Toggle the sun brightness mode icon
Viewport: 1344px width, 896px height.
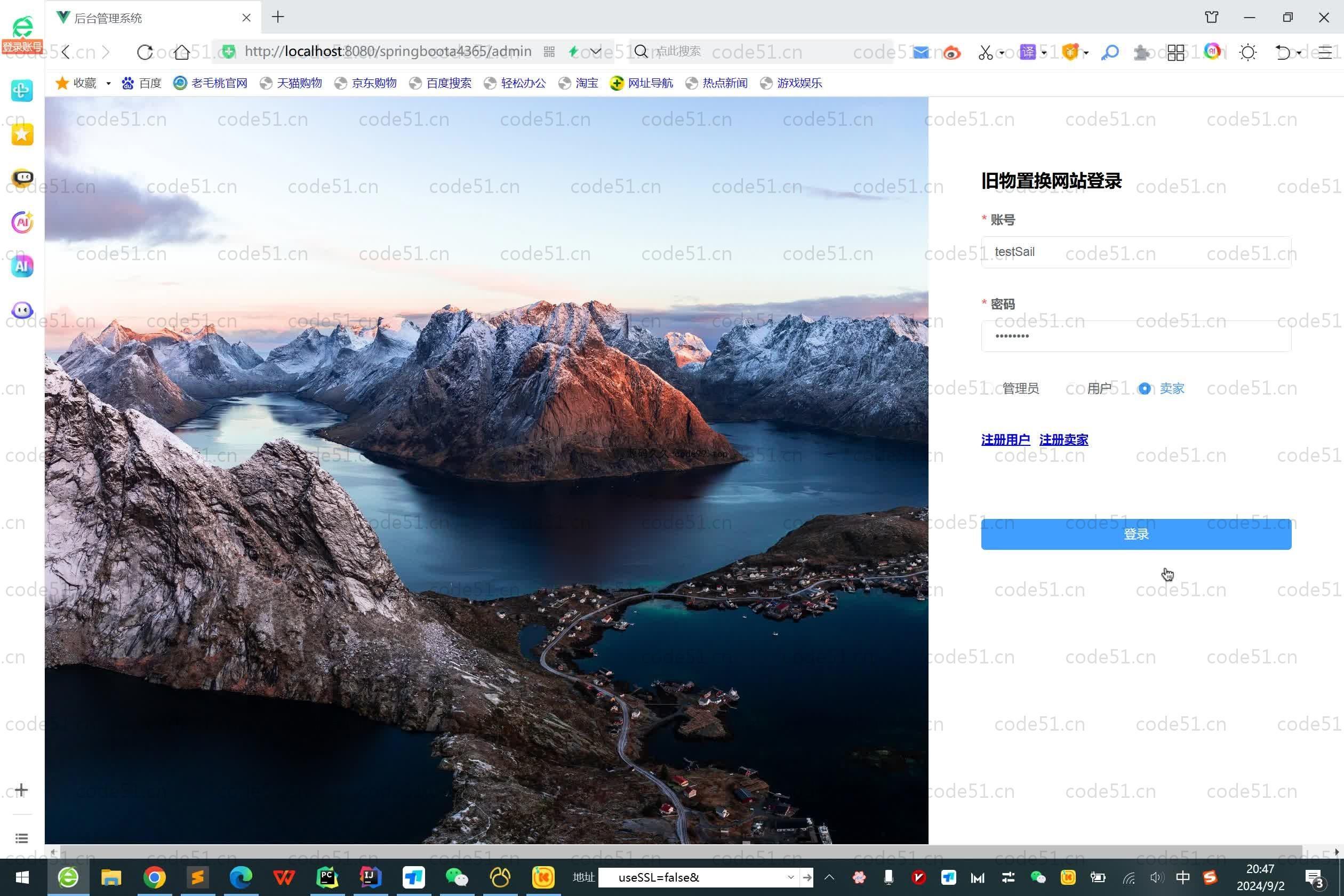pos(1248,53)
